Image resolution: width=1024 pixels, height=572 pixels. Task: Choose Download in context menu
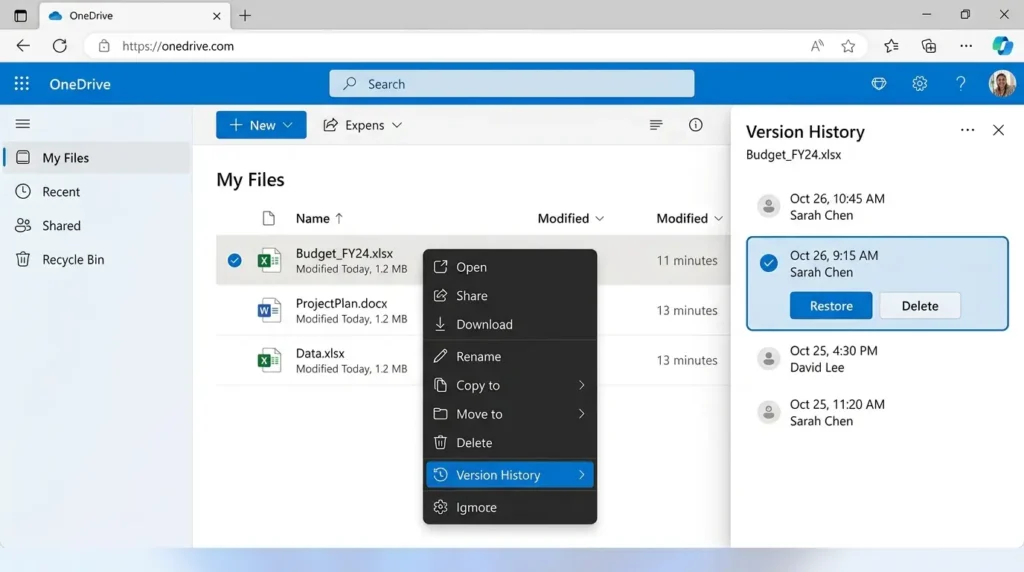coord(510,325)
